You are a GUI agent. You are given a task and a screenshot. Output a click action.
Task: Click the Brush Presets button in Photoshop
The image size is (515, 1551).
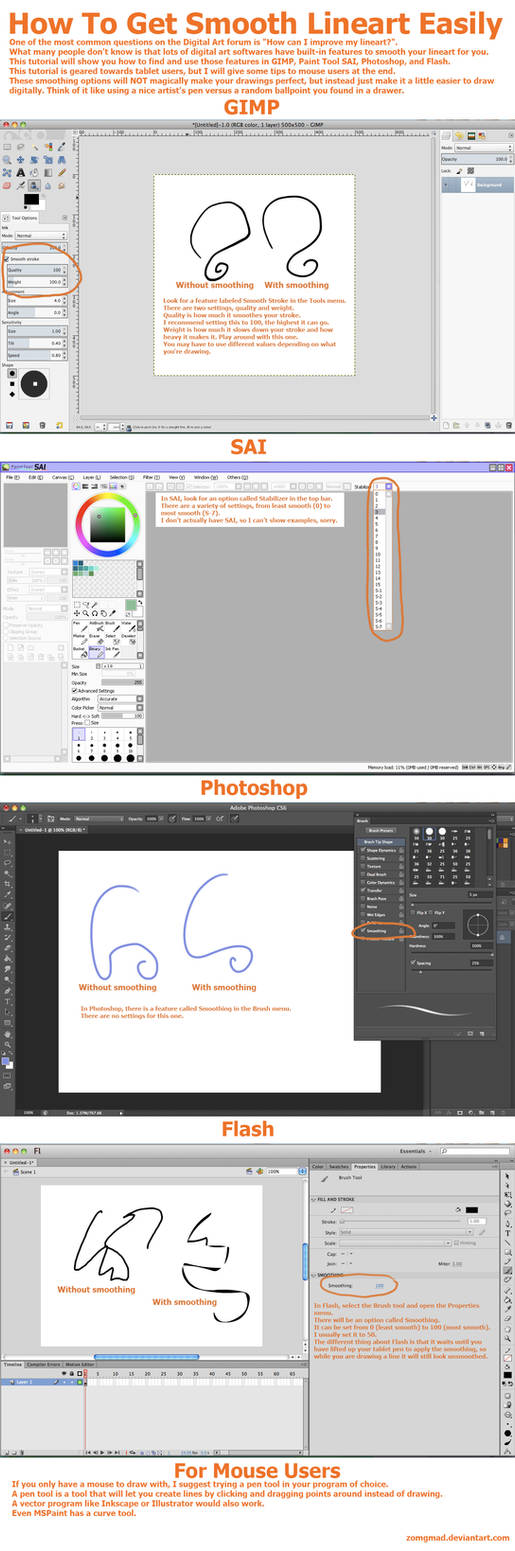coord(381,831)
